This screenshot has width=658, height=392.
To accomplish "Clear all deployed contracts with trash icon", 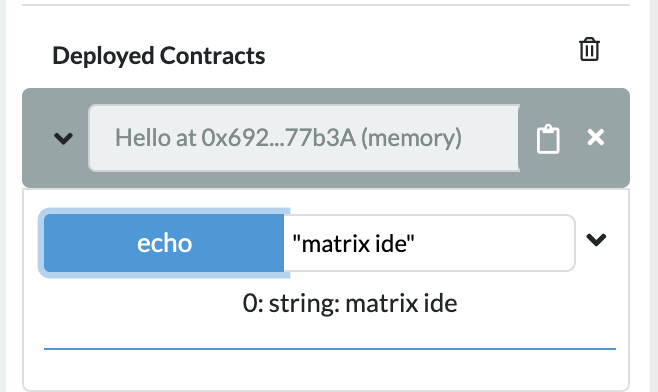I will point(589,50).
